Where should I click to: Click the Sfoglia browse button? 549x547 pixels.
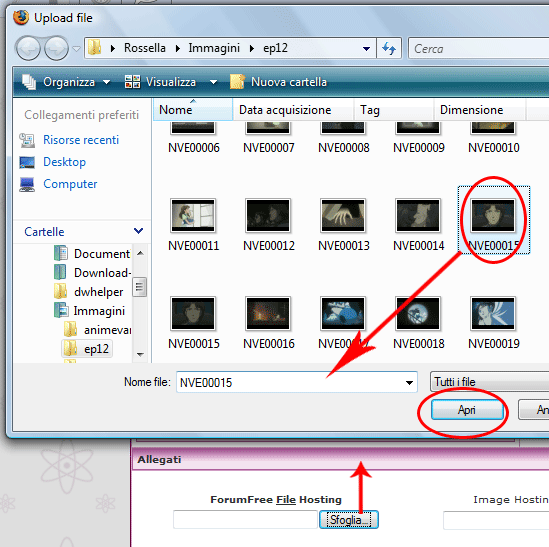[x=349, y=520]
